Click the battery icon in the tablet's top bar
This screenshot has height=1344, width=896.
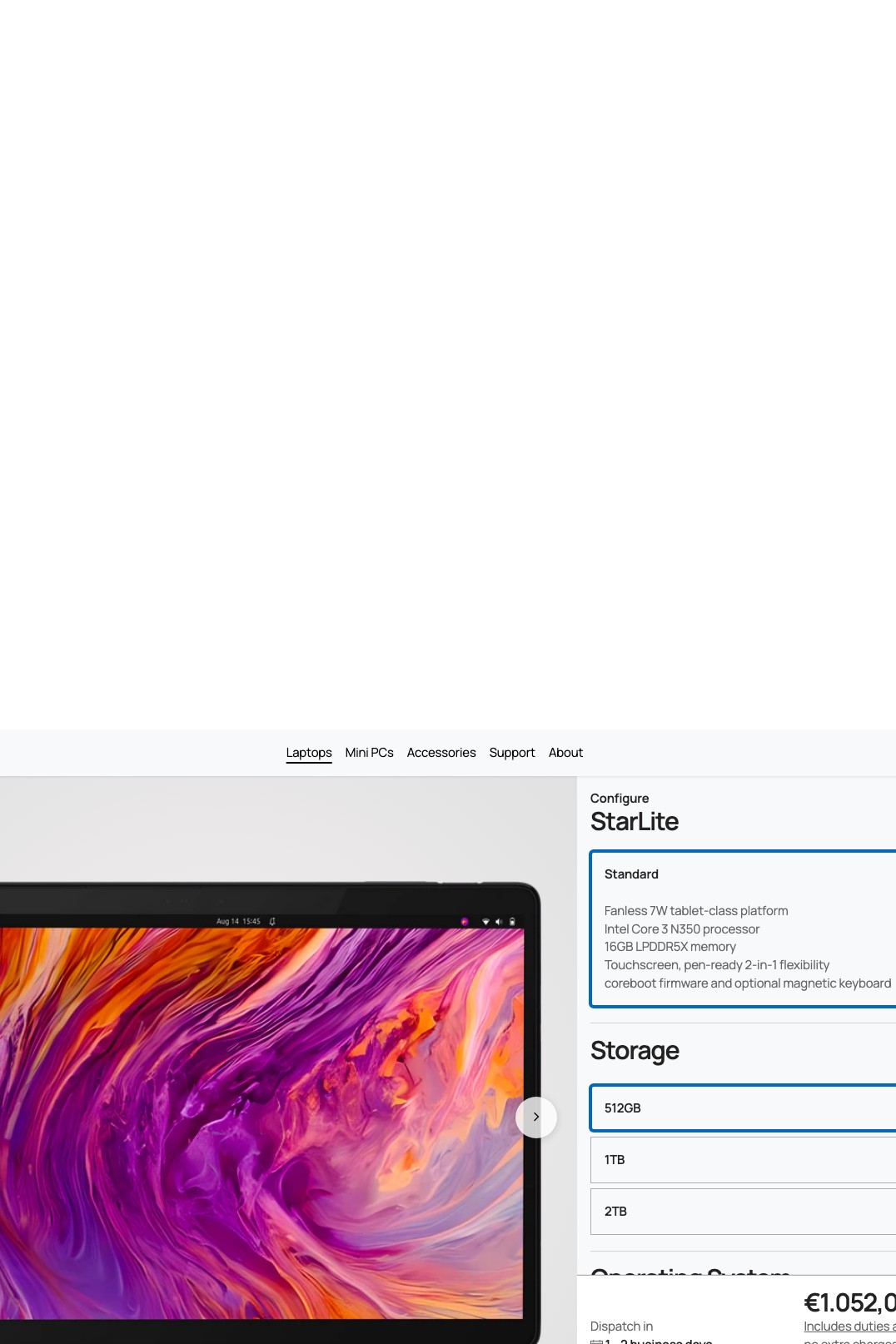(512, 921)
